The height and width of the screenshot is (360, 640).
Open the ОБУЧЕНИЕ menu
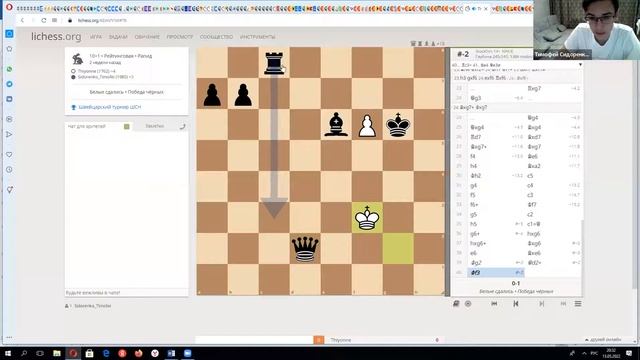pyautogui.click(x=147, y=37)
